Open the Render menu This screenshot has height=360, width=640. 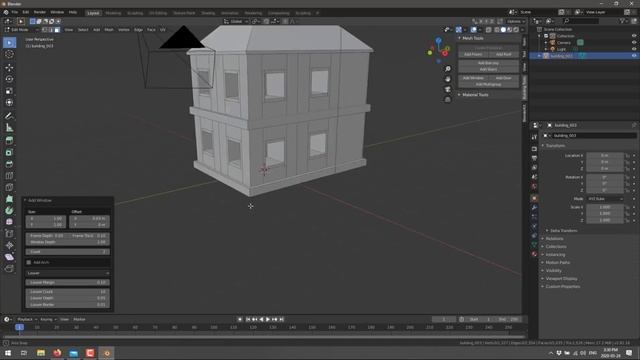pos(40,12)
